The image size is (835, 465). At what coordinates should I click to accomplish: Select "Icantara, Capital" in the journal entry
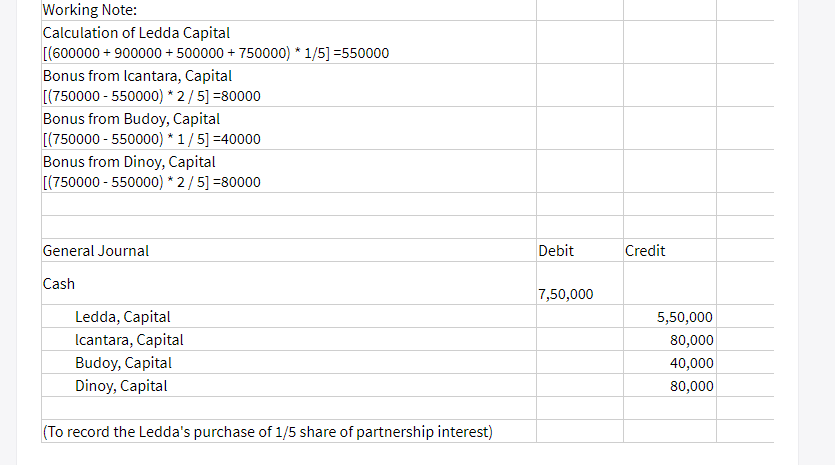129,340
